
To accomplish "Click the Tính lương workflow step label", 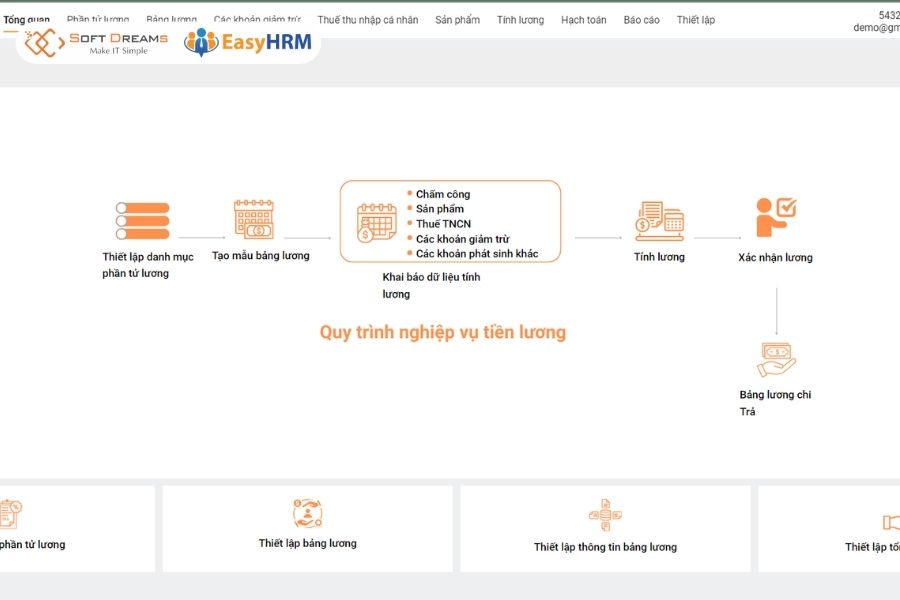I will pos(660,257).
